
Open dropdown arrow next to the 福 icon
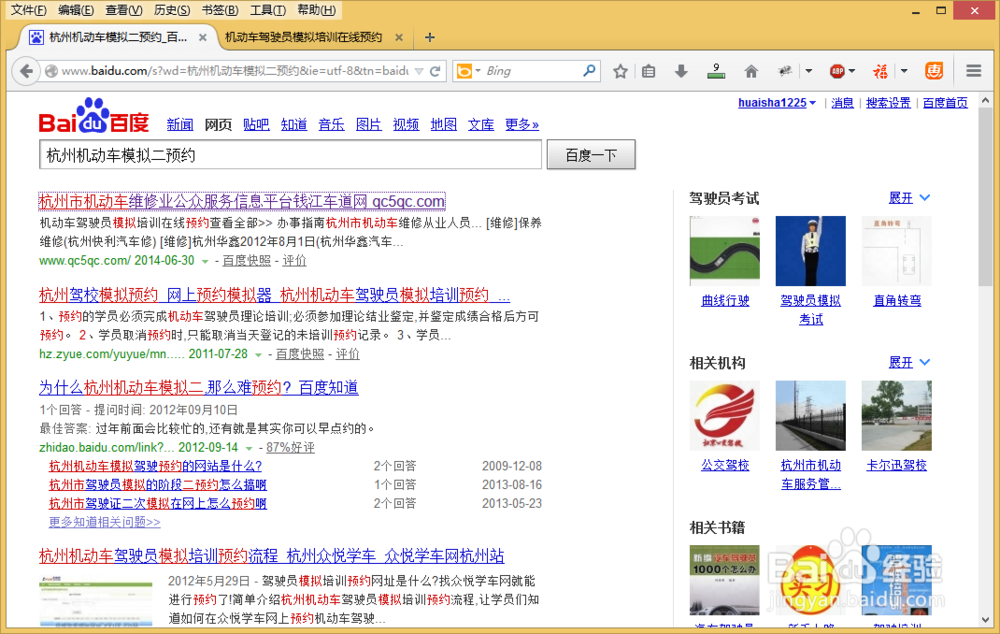pyautogui.click(x=904, y=71)
